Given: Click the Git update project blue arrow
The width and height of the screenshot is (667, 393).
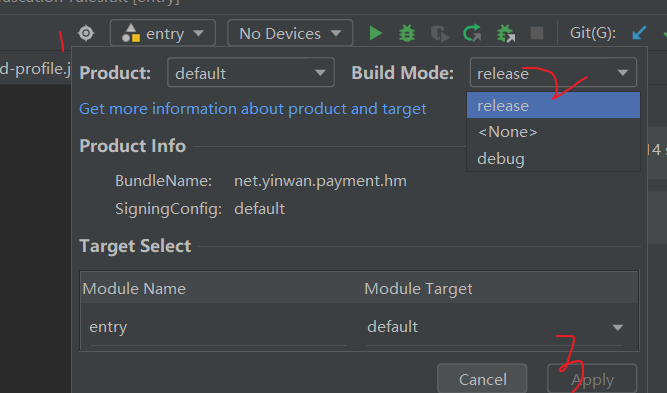Looking at the screenshot, I should (x=639, y=33).
